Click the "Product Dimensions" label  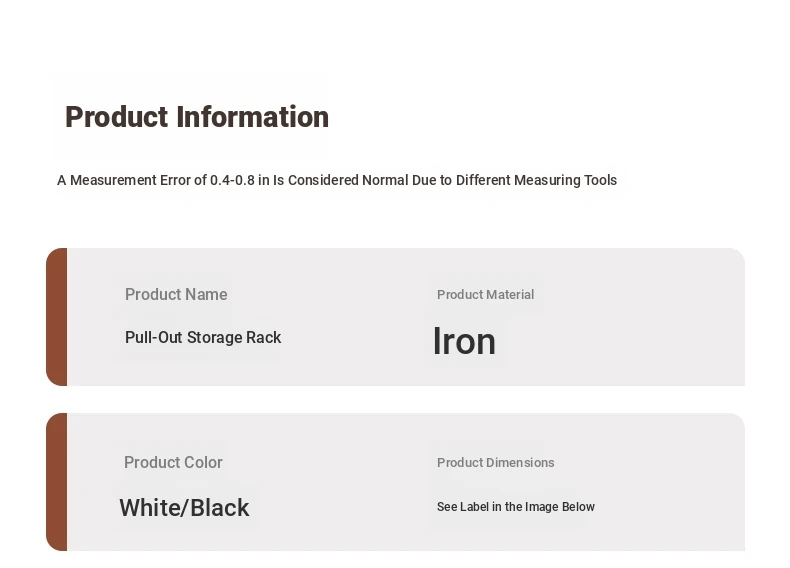495,462
